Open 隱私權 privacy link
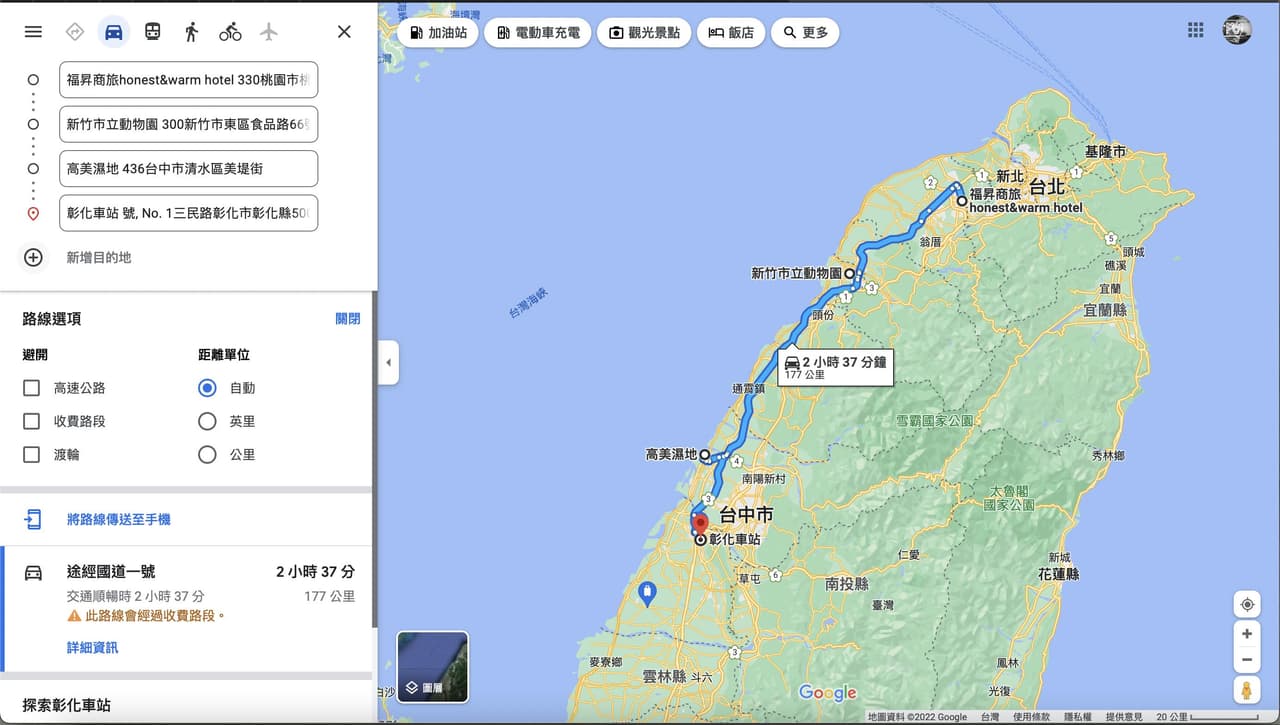 tap(1078, 717)
